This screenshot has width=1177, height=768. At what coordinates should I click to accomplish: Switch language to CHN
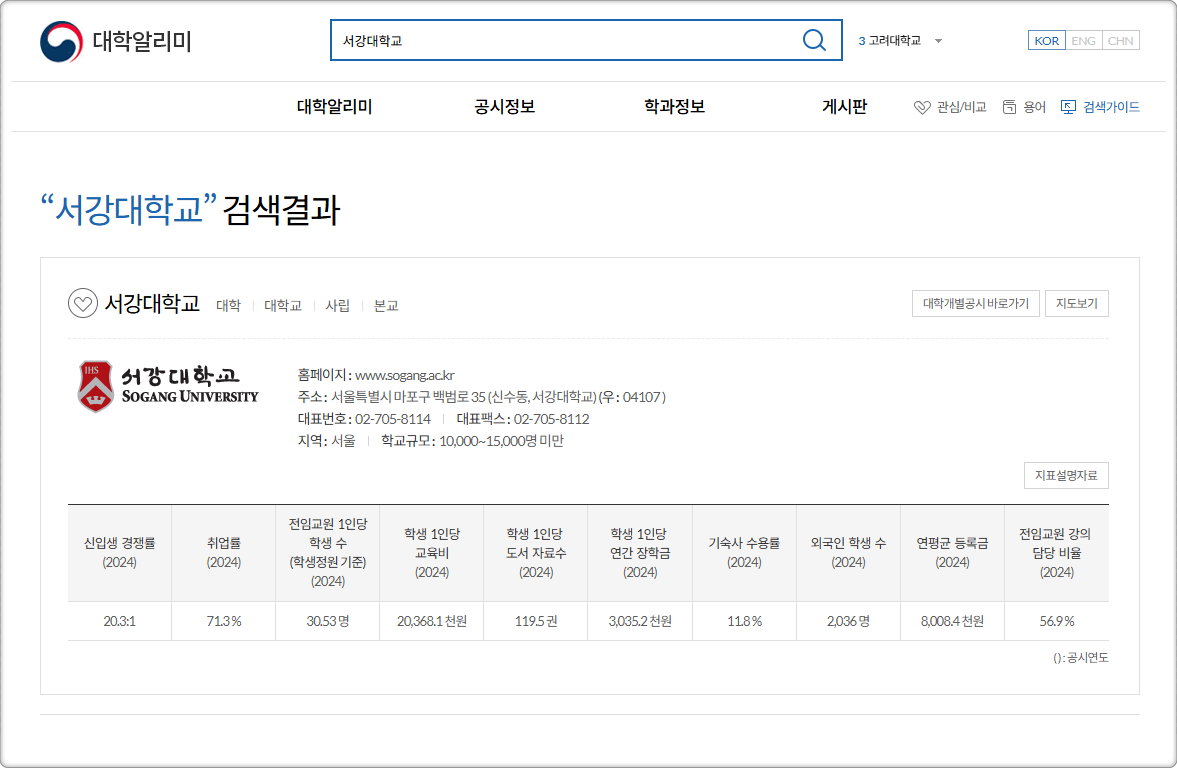click(1121, 41)
